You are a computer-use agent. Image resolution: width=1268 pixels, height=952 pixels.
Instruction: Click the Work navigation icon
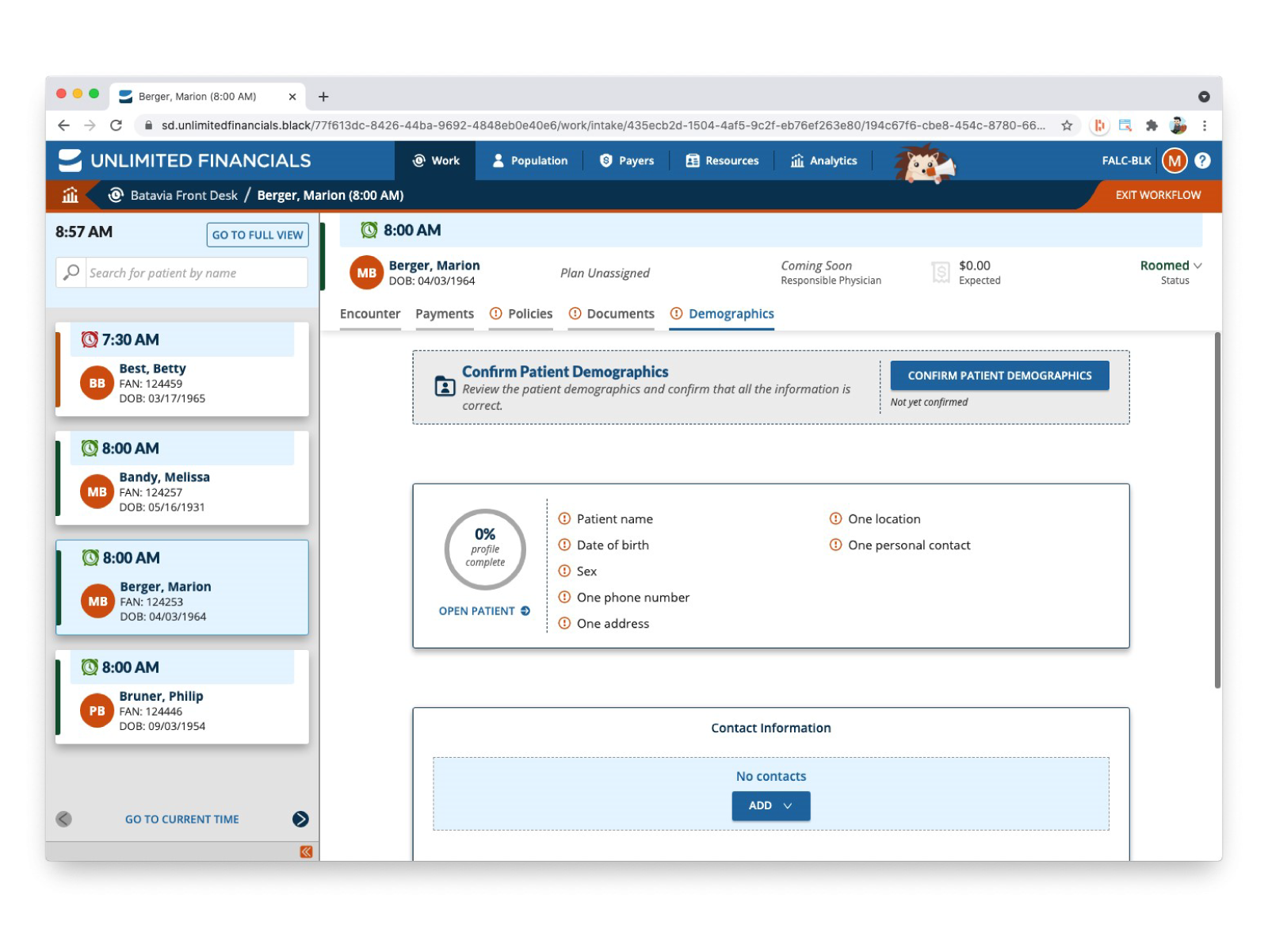tap(421, 161)
